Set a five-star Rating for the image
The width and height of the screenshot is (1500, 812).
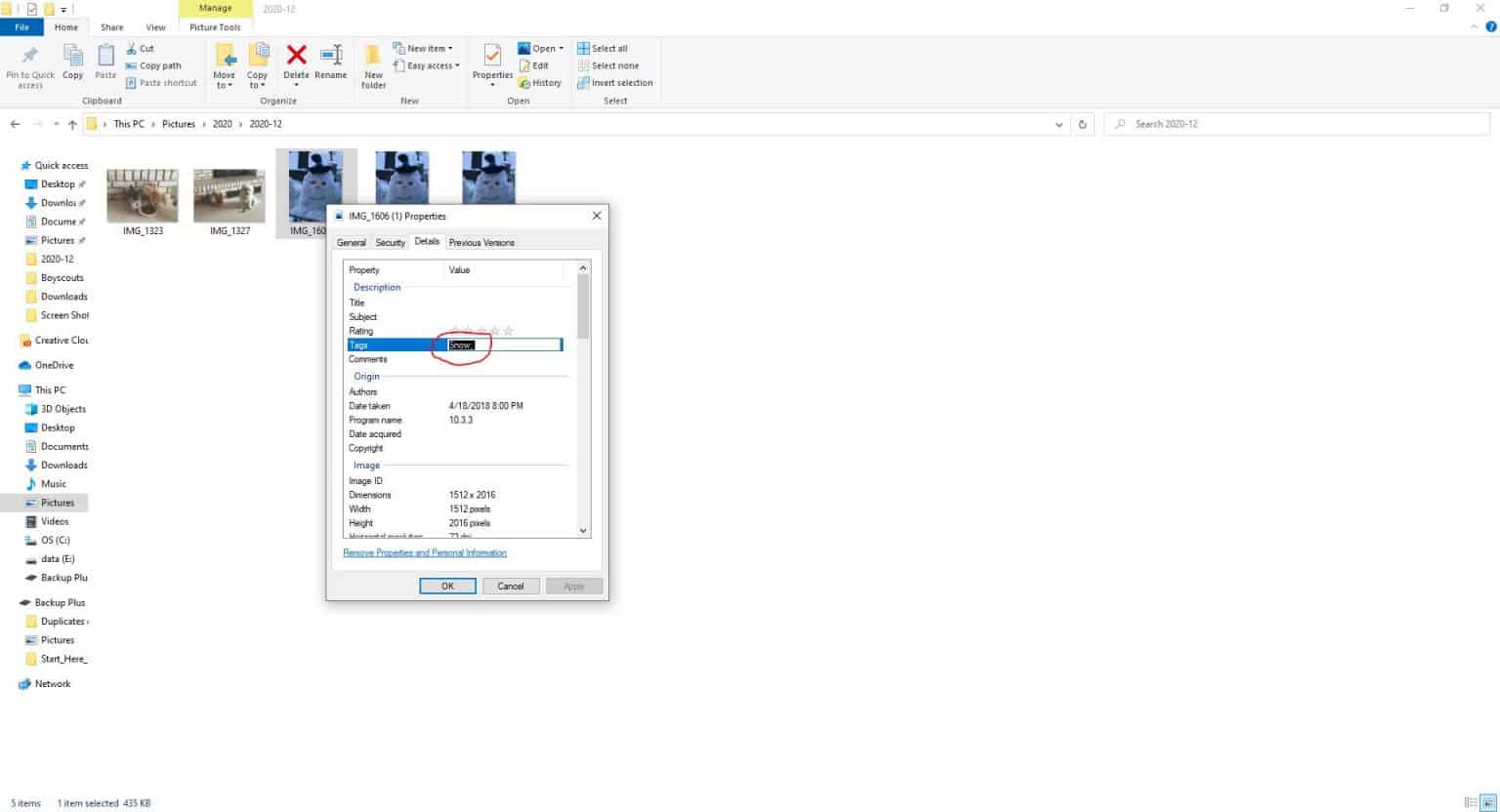508,330
